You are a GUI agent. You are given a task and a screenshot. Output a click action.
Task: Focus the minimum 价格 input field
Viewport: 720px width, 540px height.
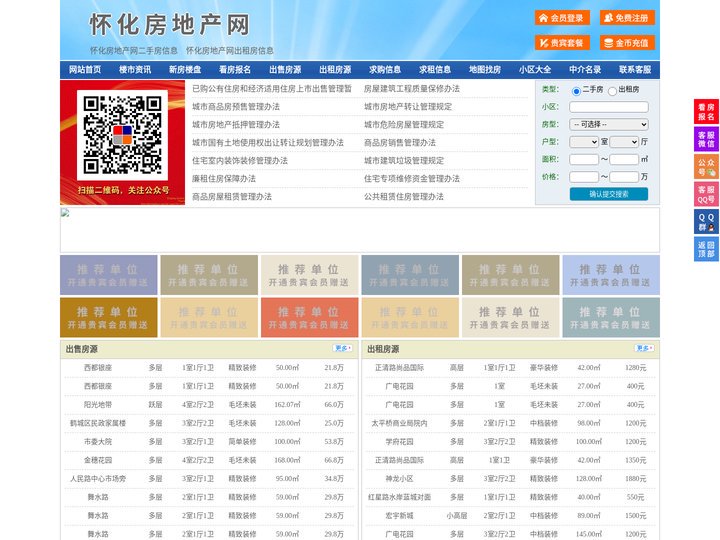(584, 177)
